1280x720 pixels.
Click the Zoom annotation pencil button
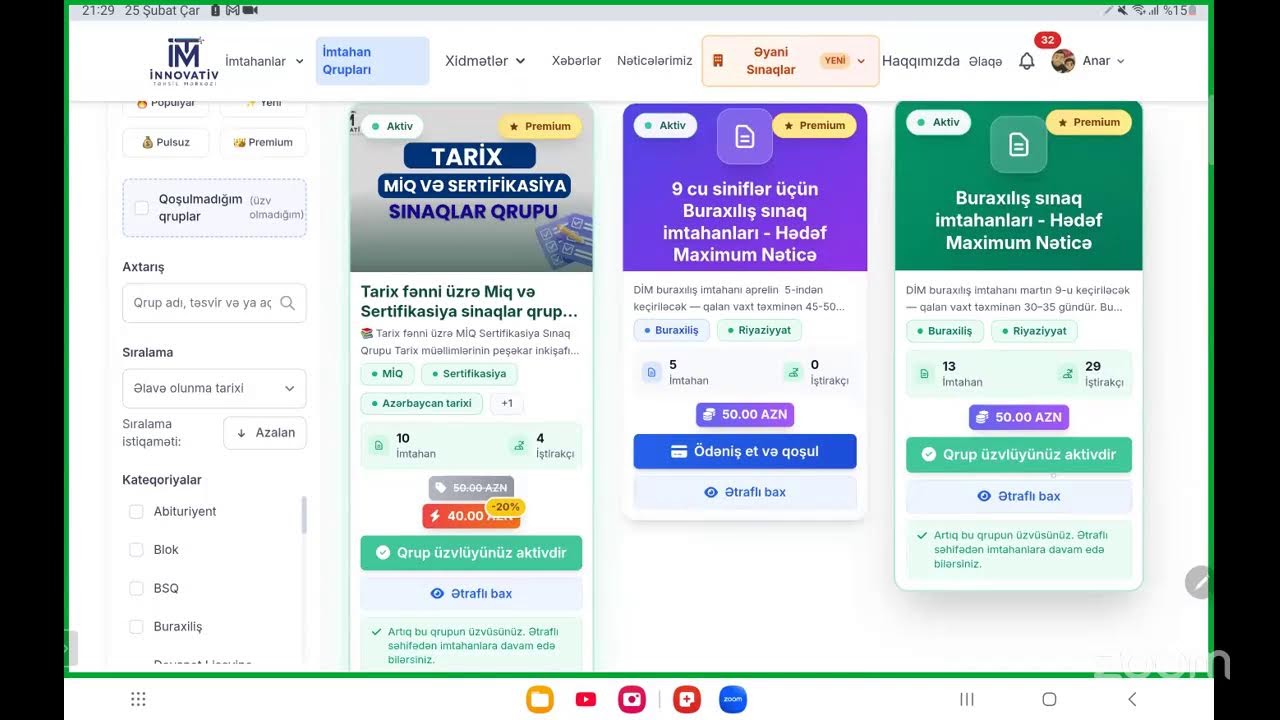[x=1199, y=582]
